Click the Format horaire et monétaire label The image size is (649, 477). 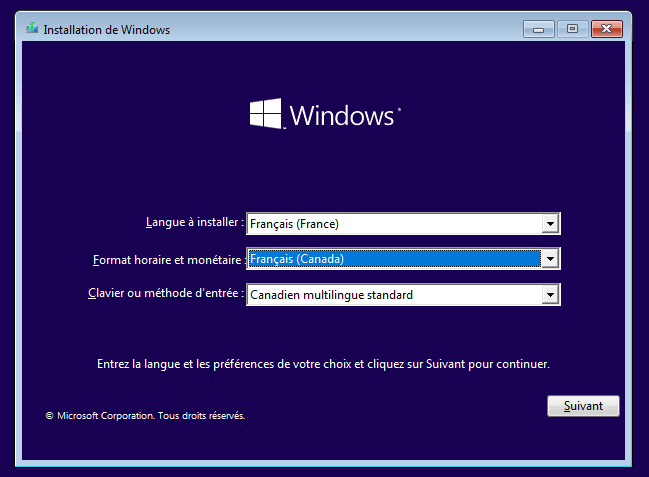pos(169,260)
